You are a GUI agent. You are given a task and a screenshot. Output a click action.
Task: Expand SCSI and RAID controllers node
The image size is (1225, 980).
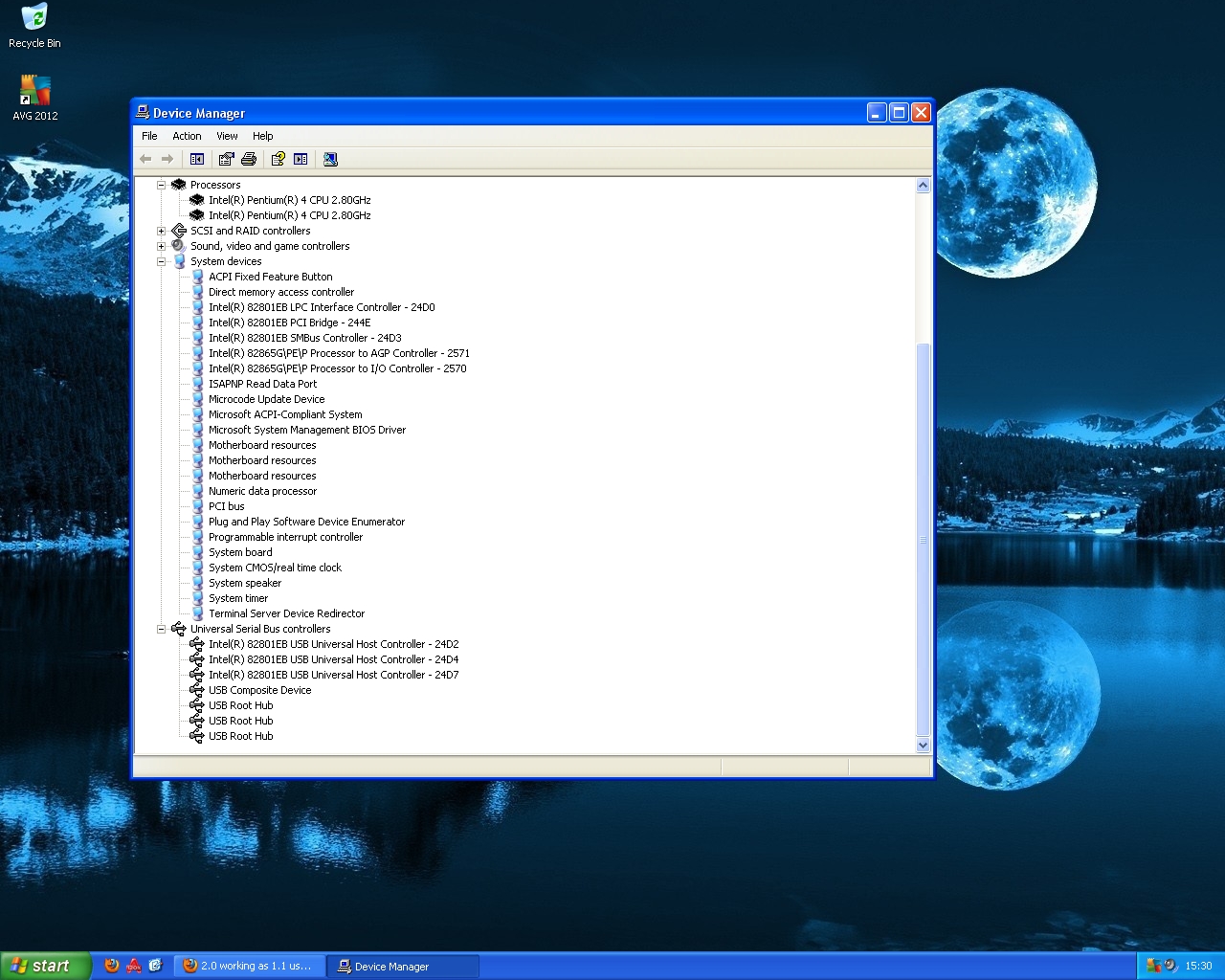tap(162, 231)
